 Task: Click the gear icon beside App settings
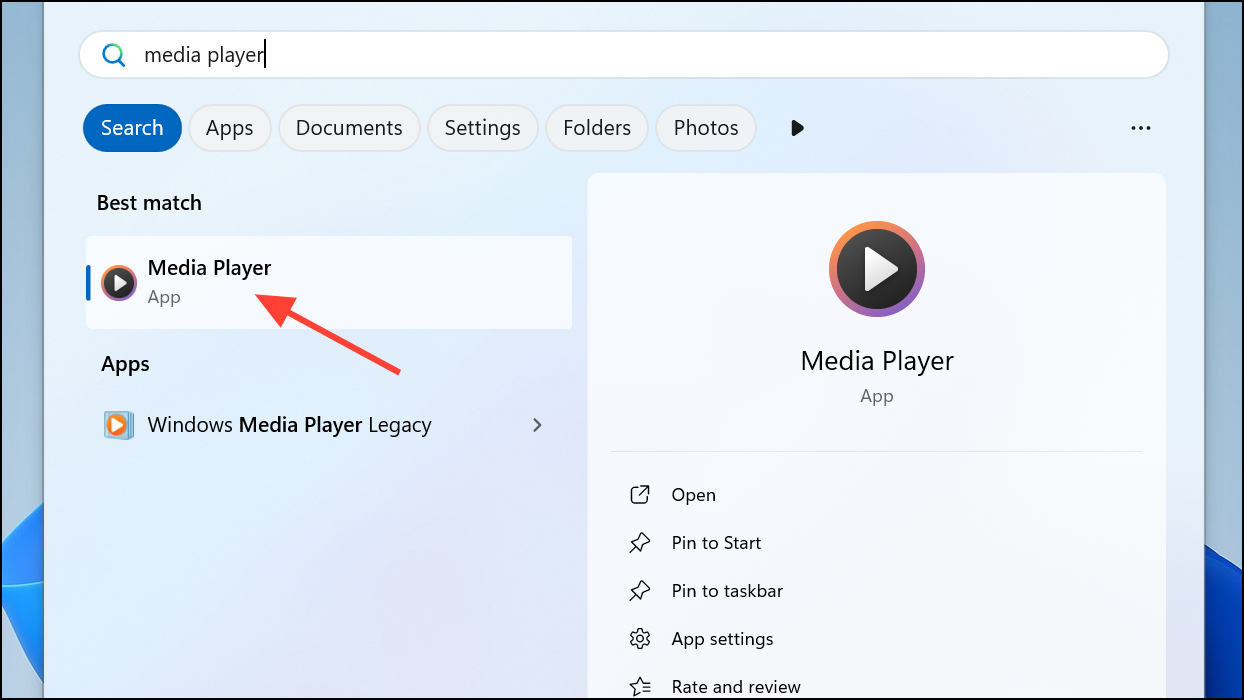640,639
